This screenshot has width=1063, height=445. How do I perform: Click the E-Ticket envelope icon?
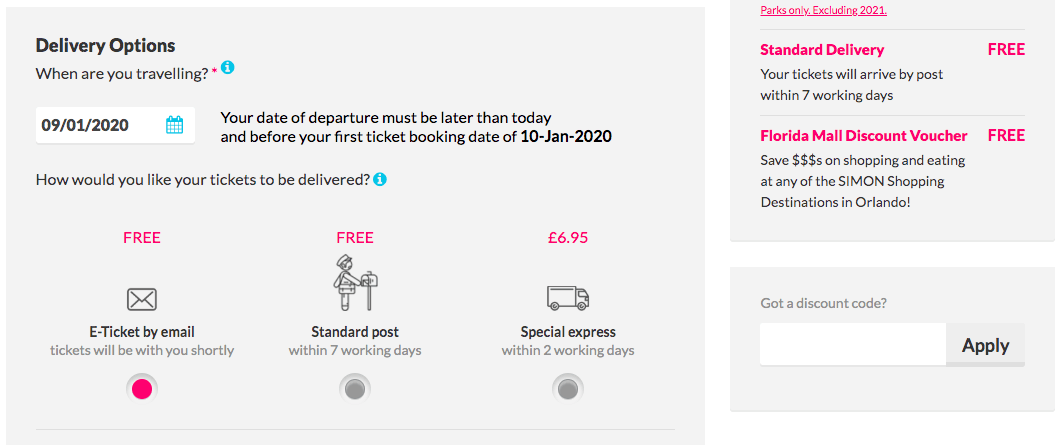pos(142,298)
